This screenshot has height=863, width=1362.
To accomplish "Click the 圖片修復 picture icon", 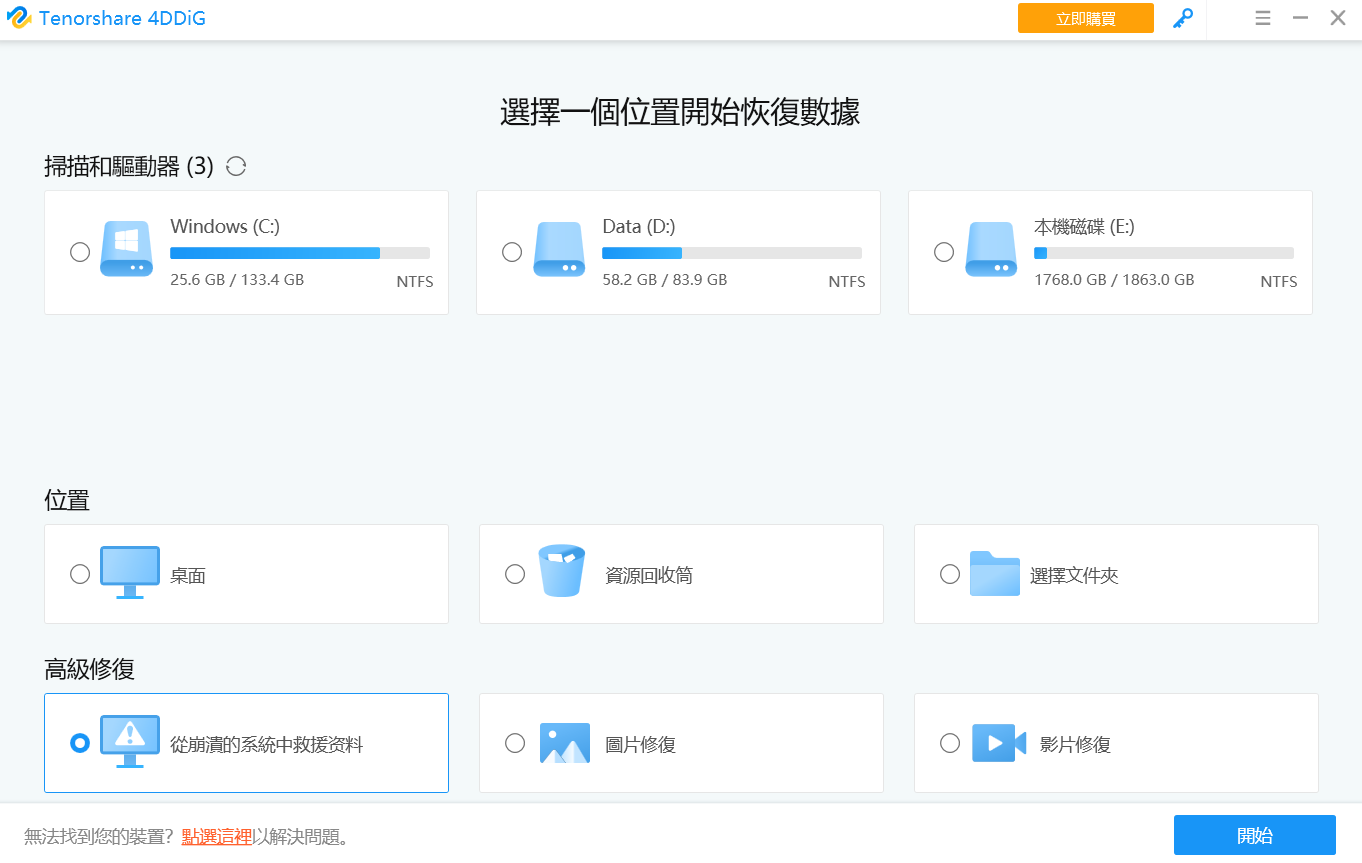I will tap(564, 743).
